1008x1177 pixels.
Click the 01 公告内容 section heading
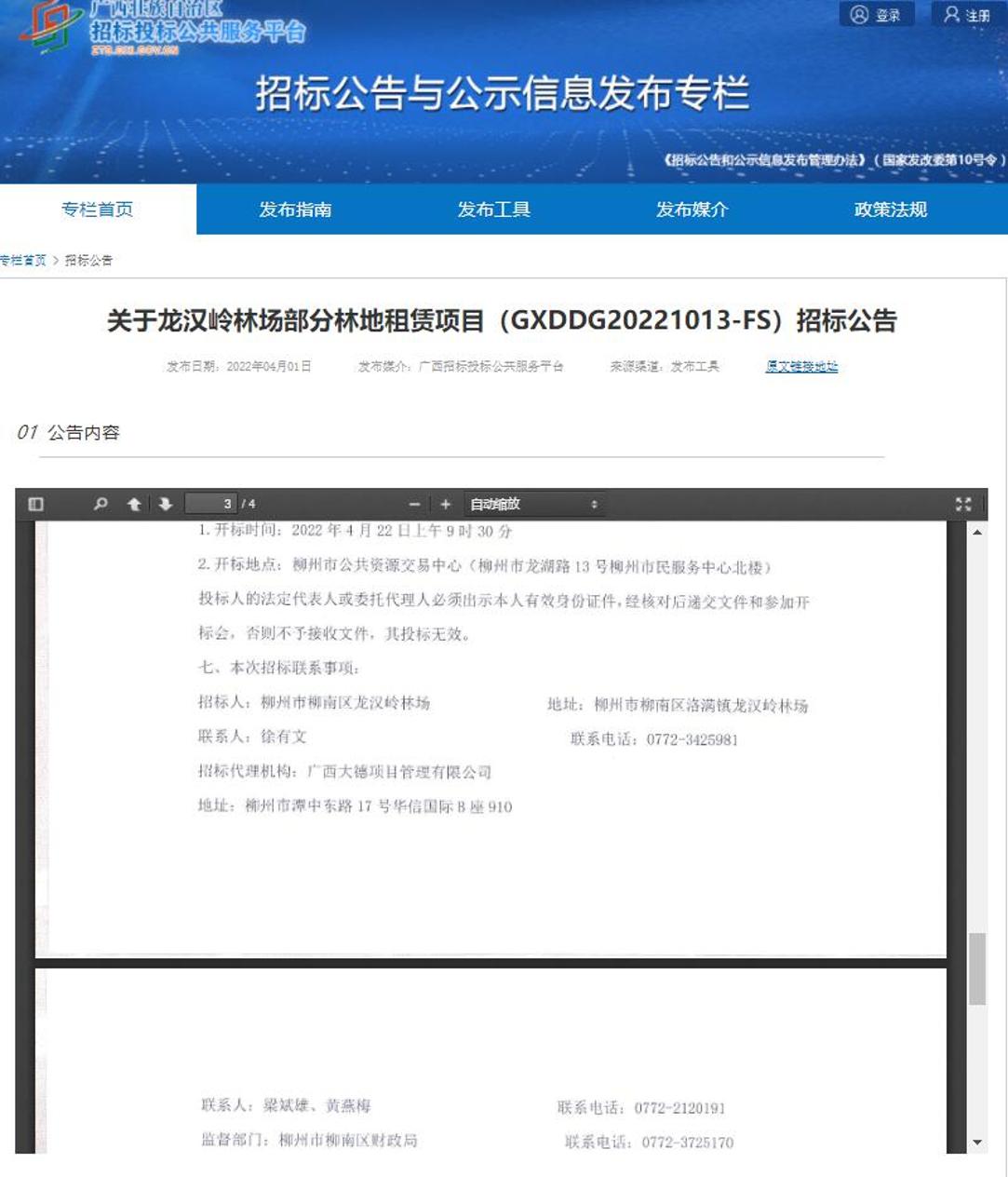[69, 432]
